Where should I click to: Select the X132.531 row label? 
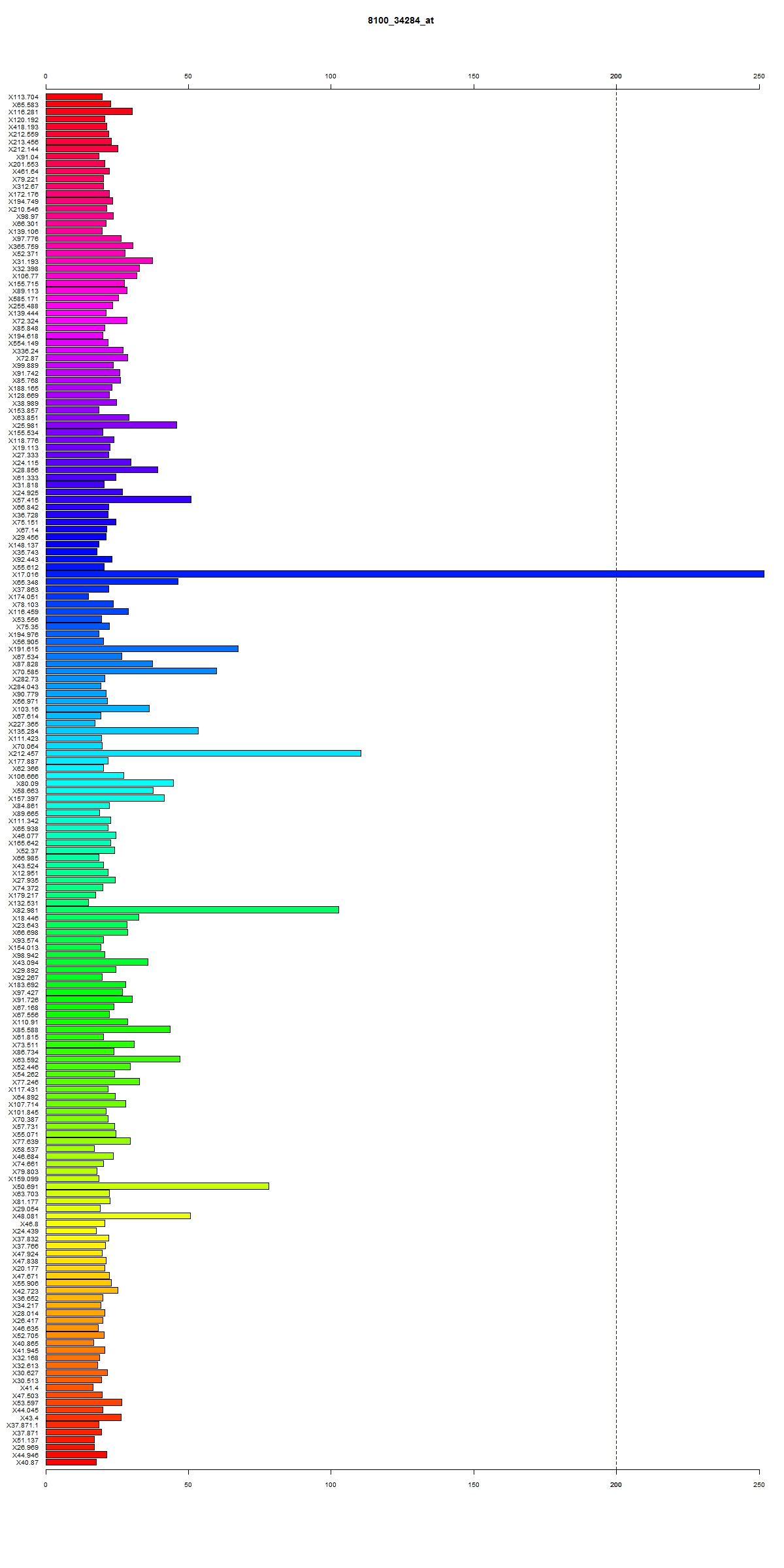point(24,904)
